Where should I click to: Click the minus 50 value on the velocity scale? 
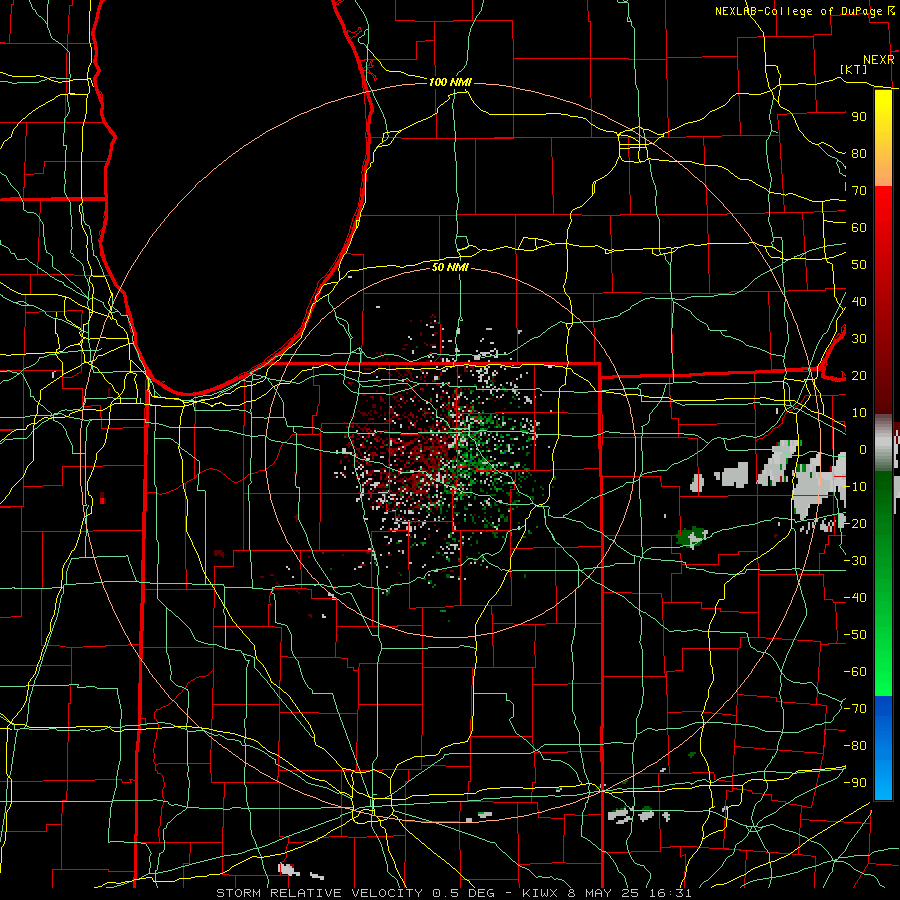856,635
